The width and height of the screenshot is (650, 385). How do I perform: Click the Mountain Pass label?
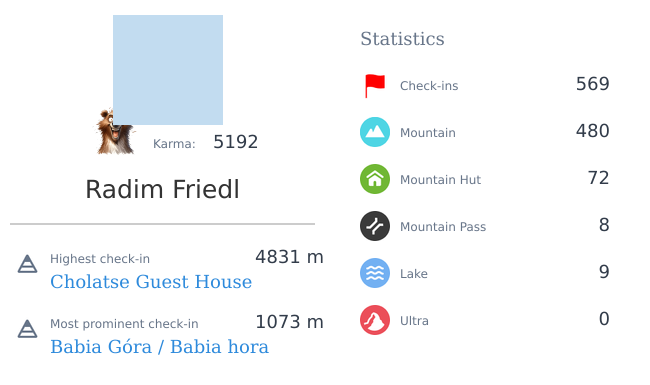(443, 227)
